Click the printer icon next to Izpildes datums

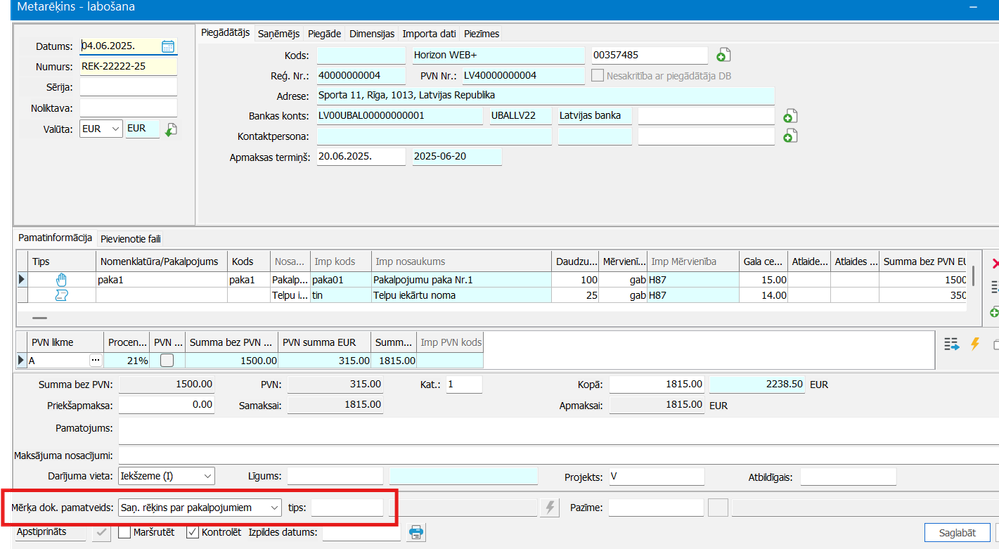(x=417, y=532)
